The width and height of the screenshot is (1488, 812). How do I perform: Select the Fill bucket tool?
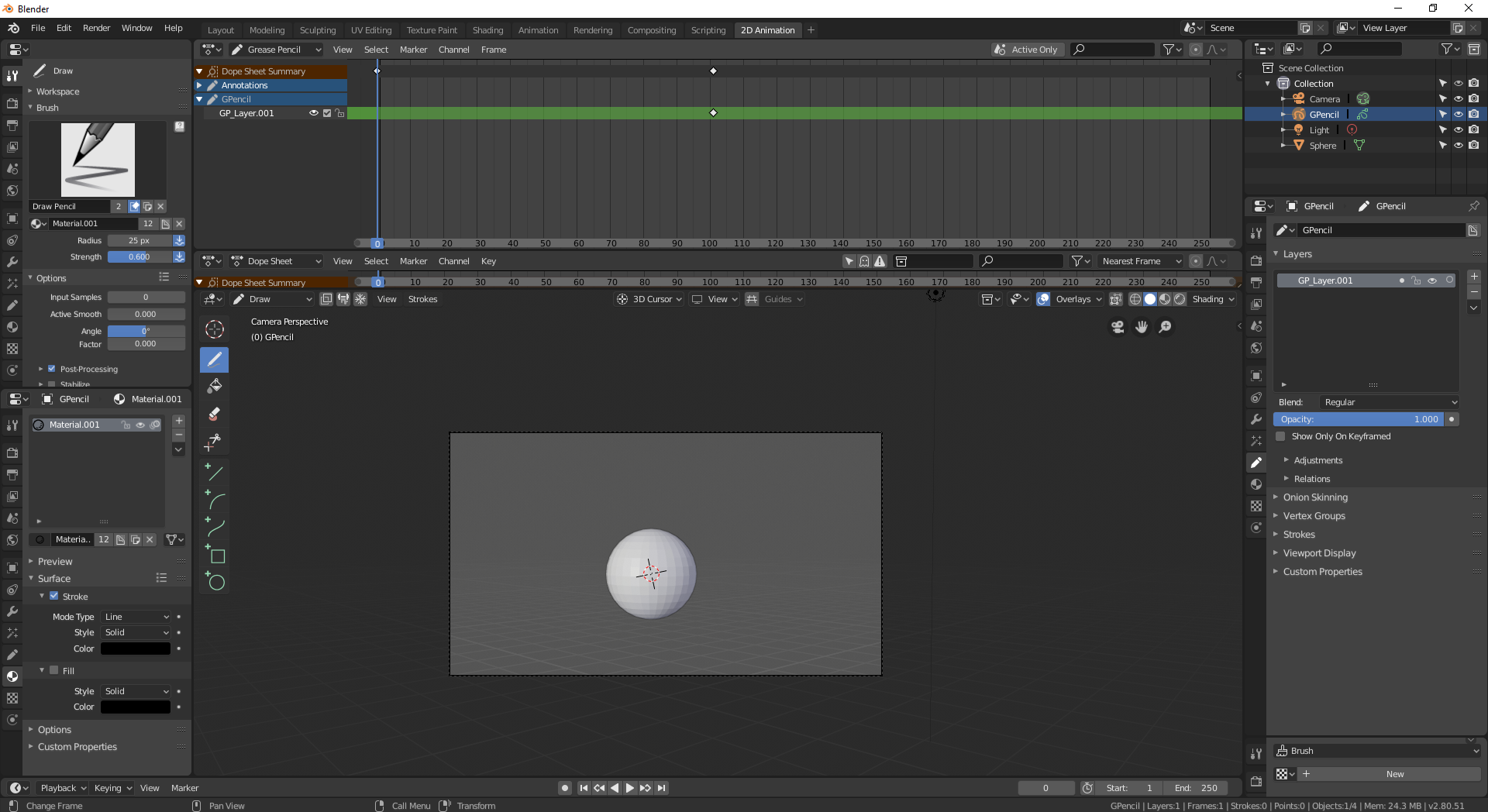[x=215, y=386]
